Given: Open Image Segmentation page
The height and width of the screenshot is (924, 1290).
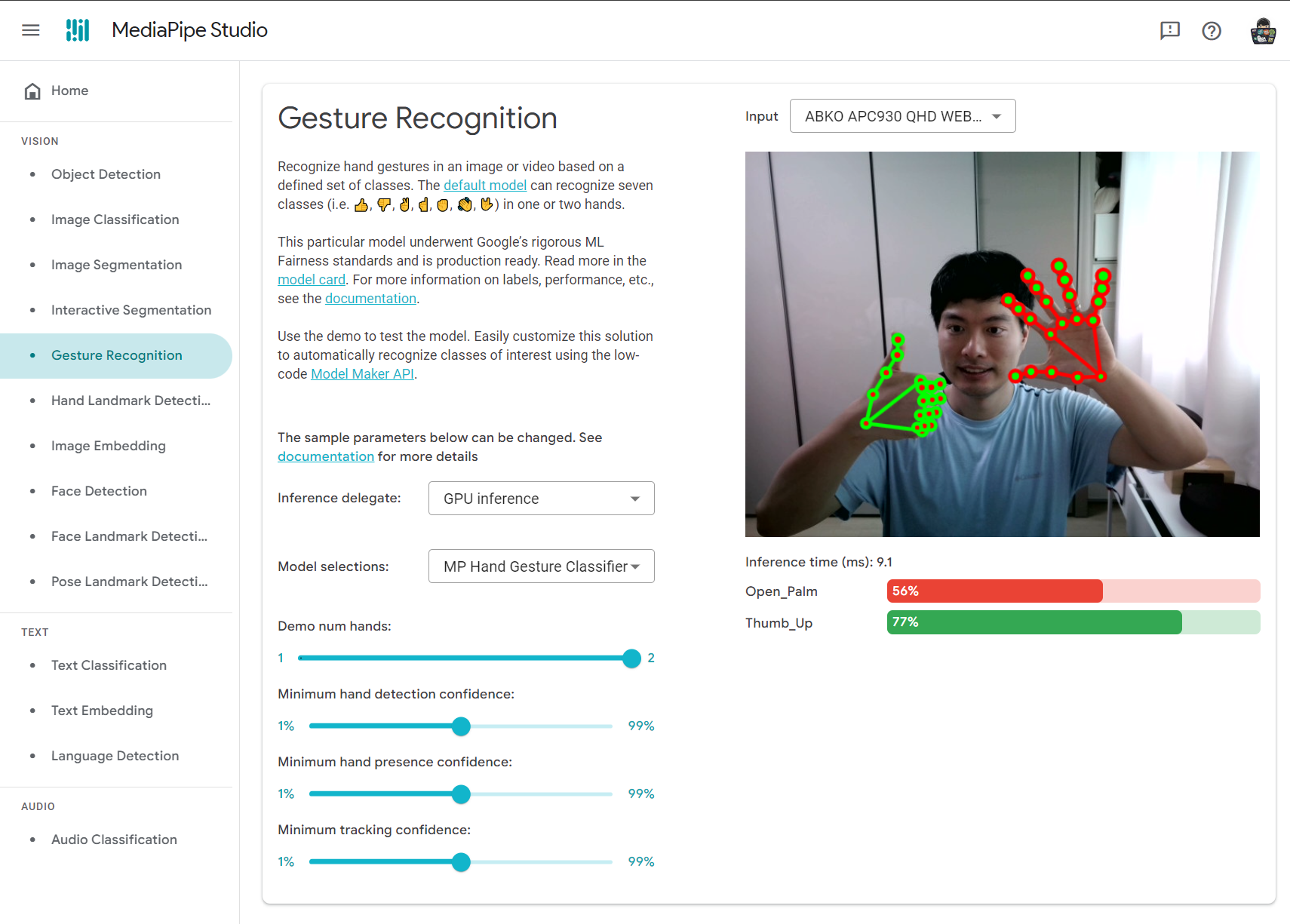Looking at the screenshot, I should click(116, 265).
